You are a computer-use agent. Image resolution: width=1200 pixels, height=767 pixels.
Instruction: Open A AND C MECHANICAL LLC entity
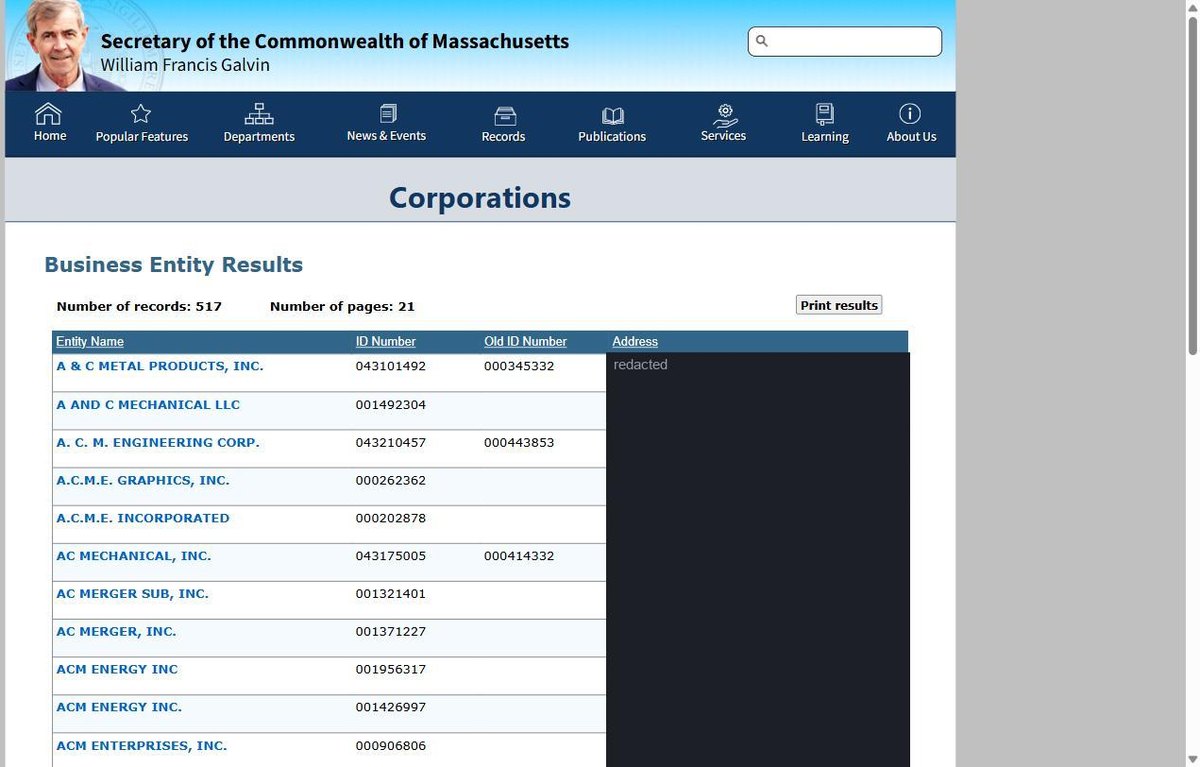click(x=148, y=405)
